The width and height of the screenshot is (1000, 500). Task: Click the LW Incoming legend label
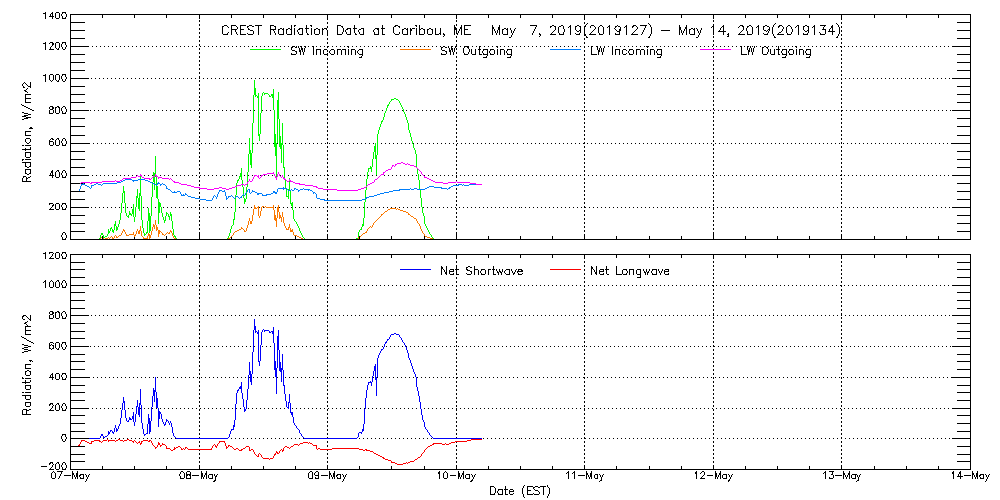(626, 51)
